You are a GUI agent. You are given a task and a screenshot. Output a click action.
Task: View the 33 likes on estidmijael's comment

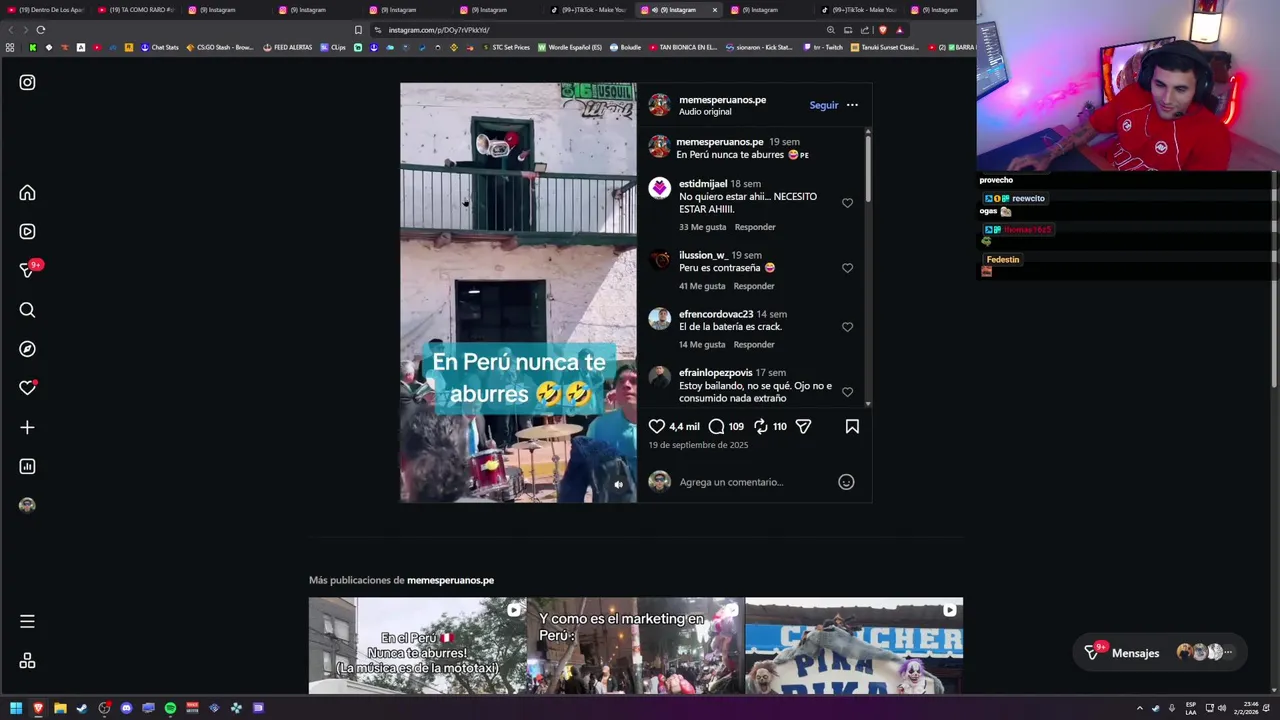(x=702, y=227)
